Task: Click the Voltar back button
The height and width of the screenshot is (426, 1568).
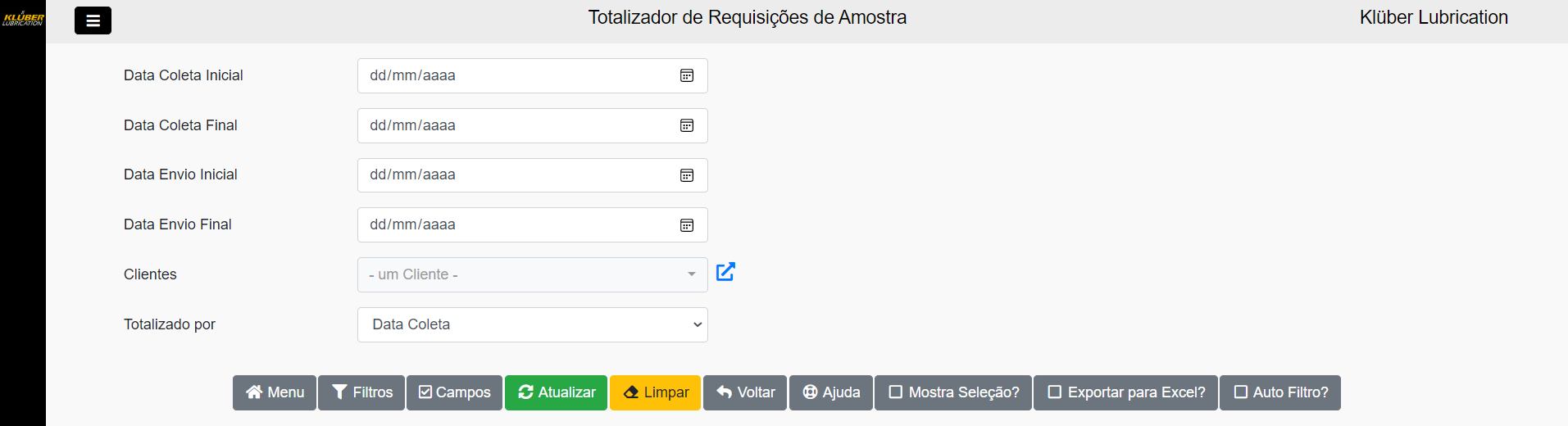Action: click(x=745, y=392)
